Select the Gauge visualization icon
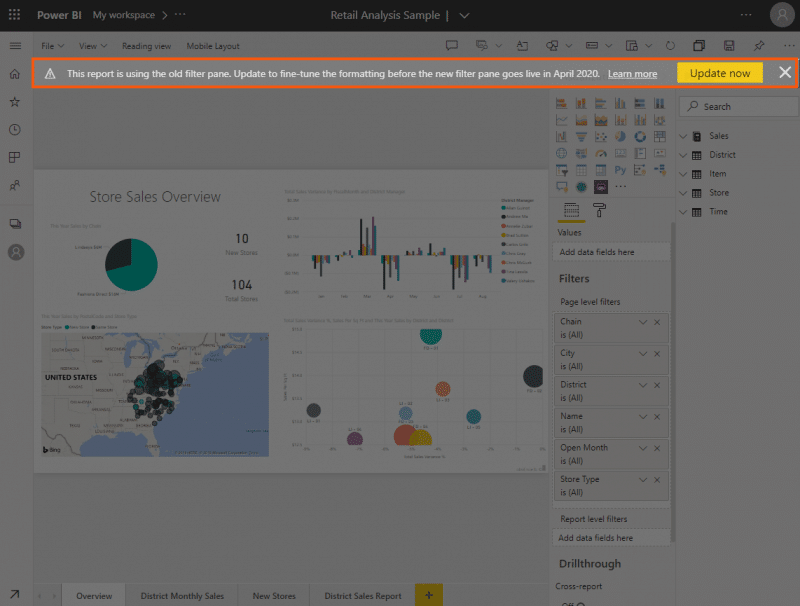Viewport: 800px width, 606px height. (x=601, y=154)
